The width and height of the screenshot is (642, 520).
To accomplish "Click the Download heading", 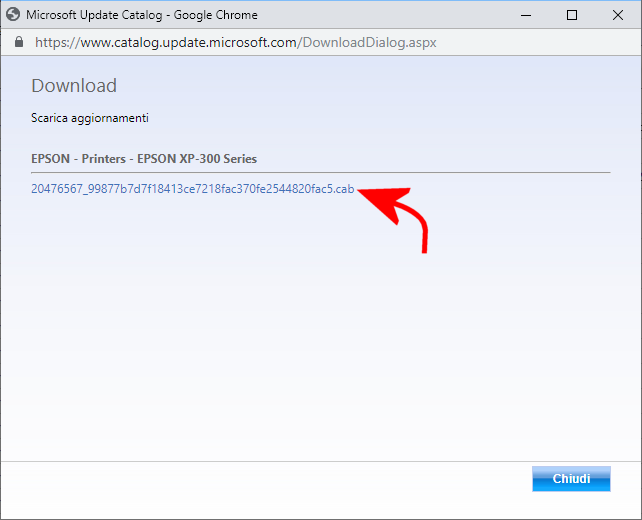I will pos(74,86).
